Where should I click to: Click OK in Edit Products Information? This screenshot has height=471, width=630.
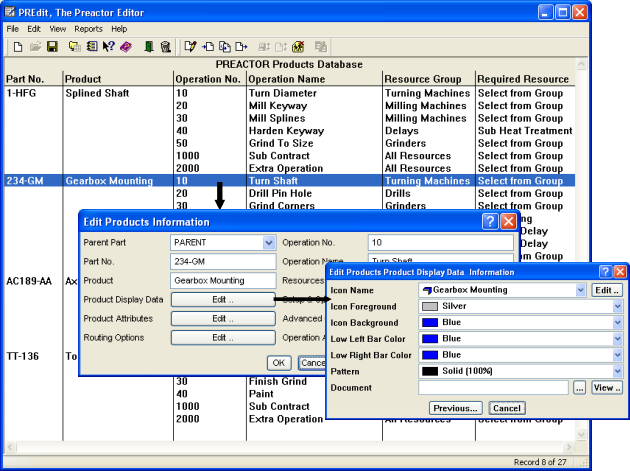278,363
